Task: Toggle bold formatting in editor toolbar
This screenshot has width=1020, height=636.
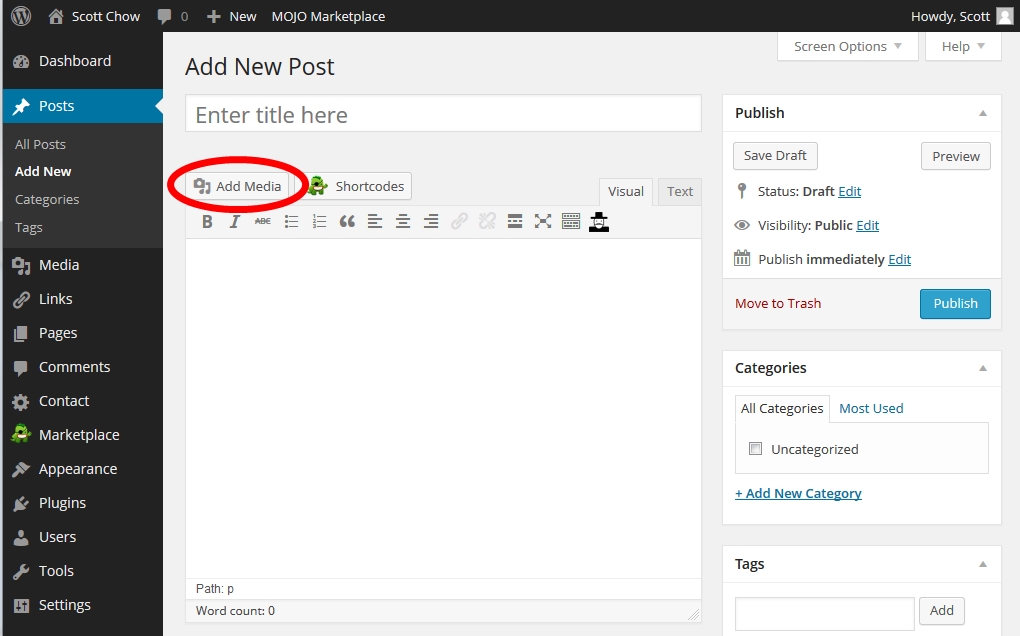Action: point(207,222)
